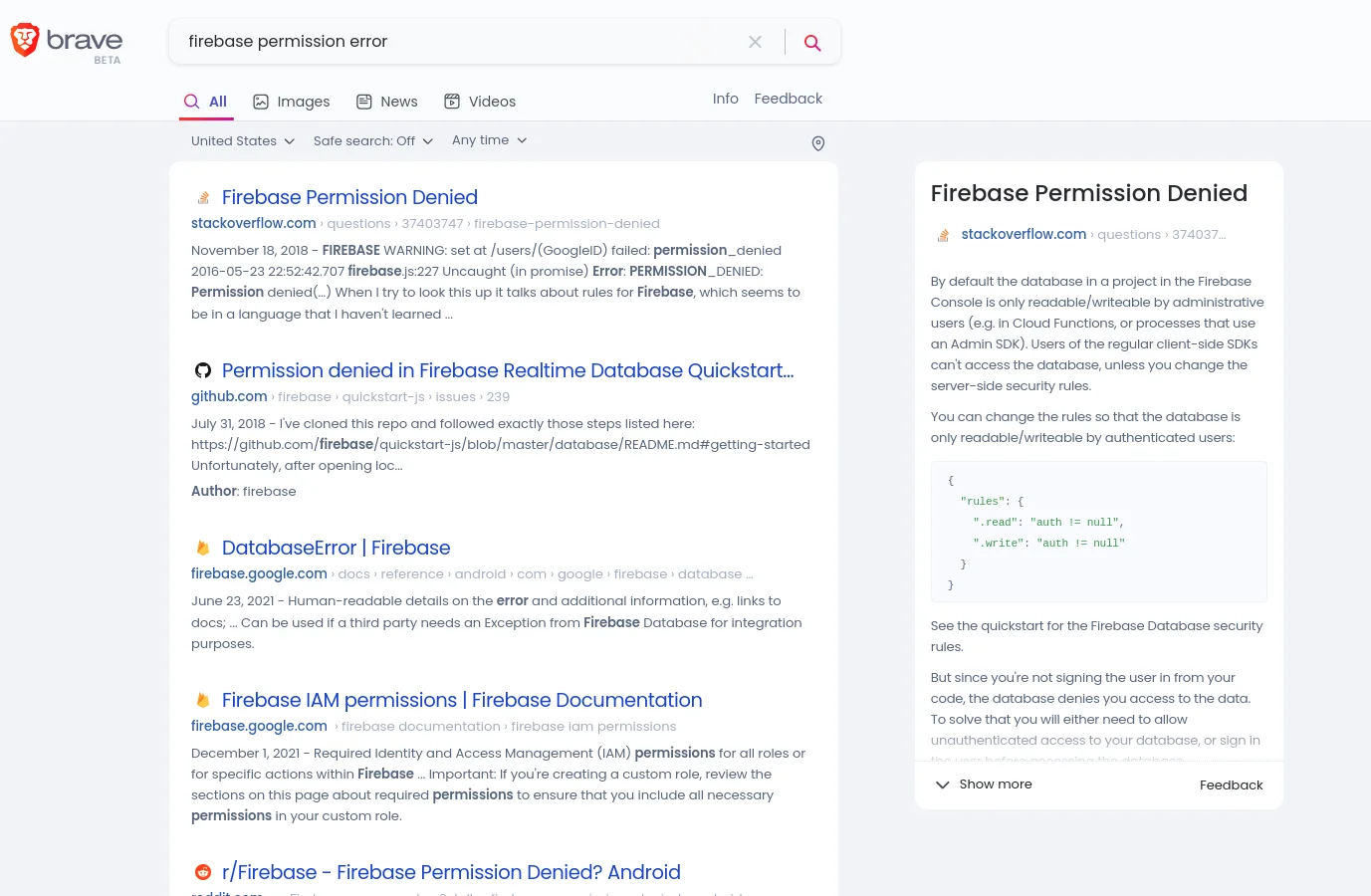Click the Stack Overflow favicon in the info panel
Screen dimensions: 1371x896
943,235
